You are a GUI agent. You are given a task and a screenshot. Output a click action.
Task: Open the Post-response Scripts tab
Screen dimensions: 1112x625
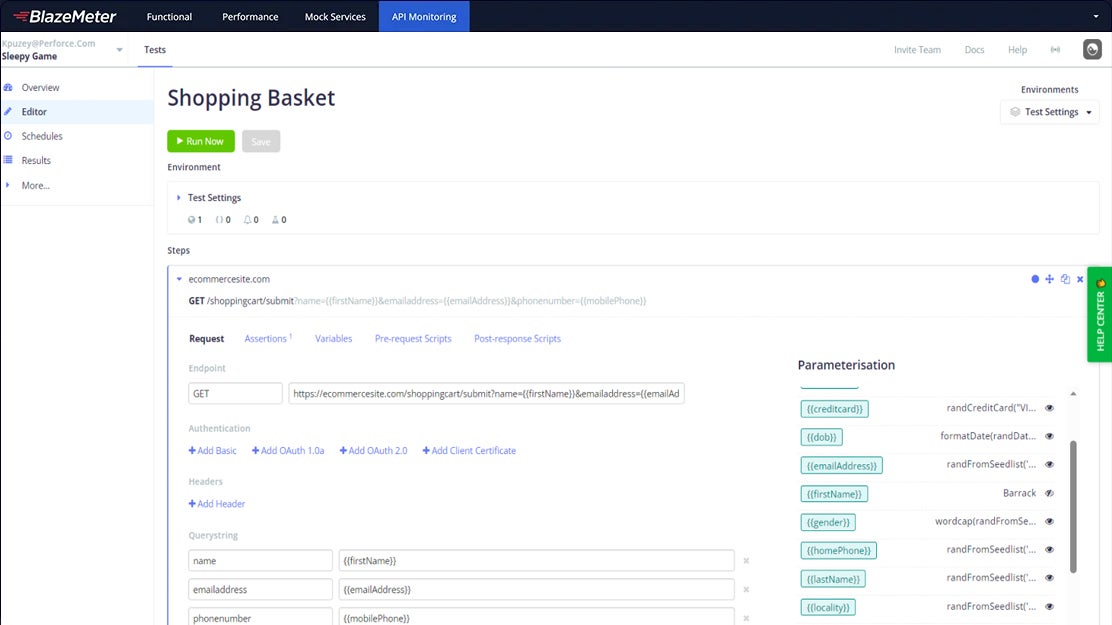tap(518, 339)
